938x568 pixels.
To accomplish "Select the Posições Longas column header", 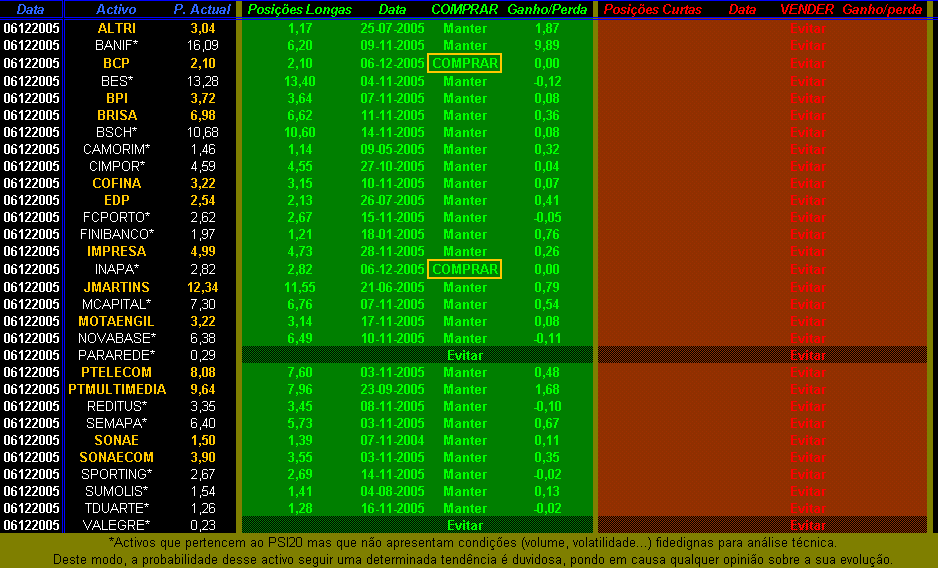I will pos(300,9).
